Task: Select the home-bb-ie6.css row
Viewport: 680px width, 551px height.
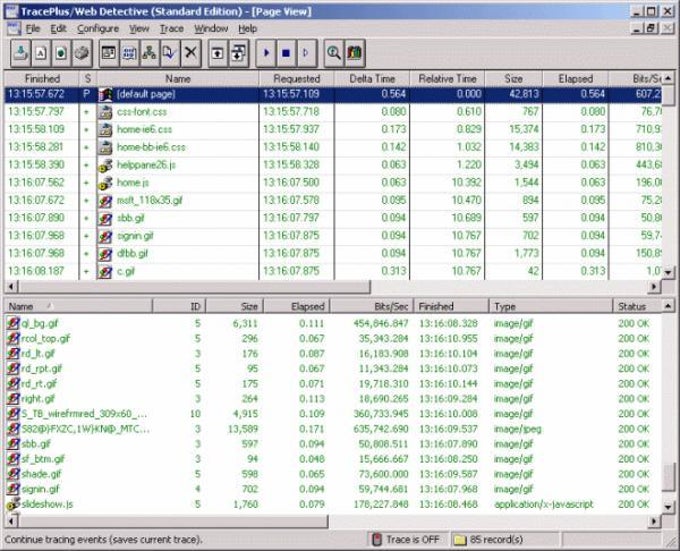Action: coord(333,147)
